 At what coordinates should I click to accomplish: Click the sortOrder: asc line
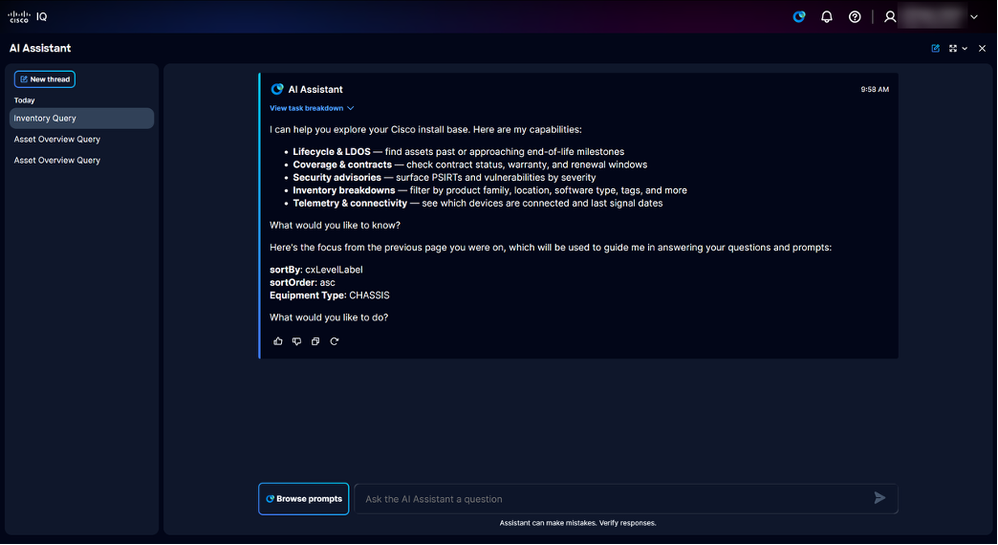(302, 283)
